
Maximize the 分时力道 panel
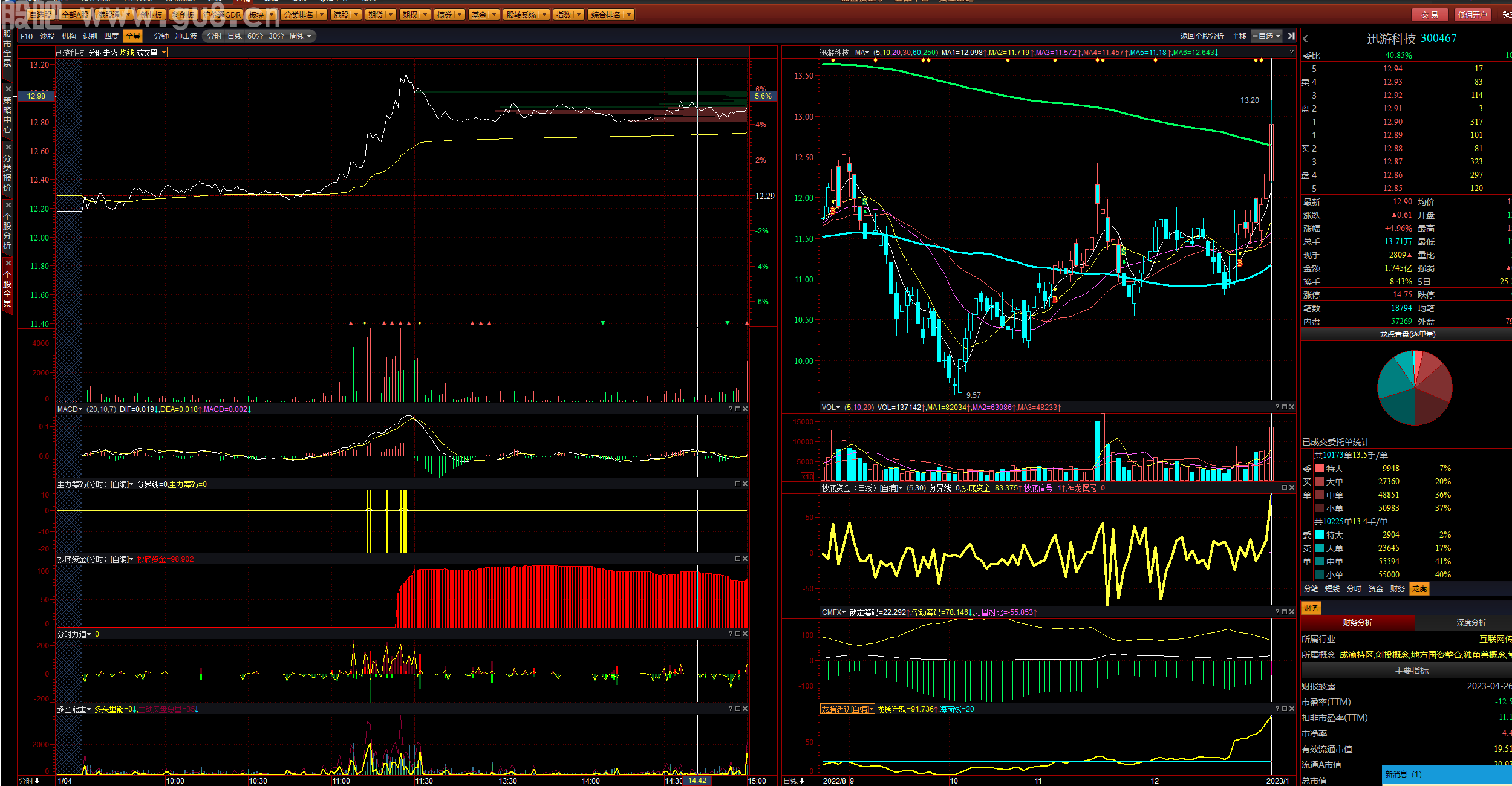tap(738, 634)
